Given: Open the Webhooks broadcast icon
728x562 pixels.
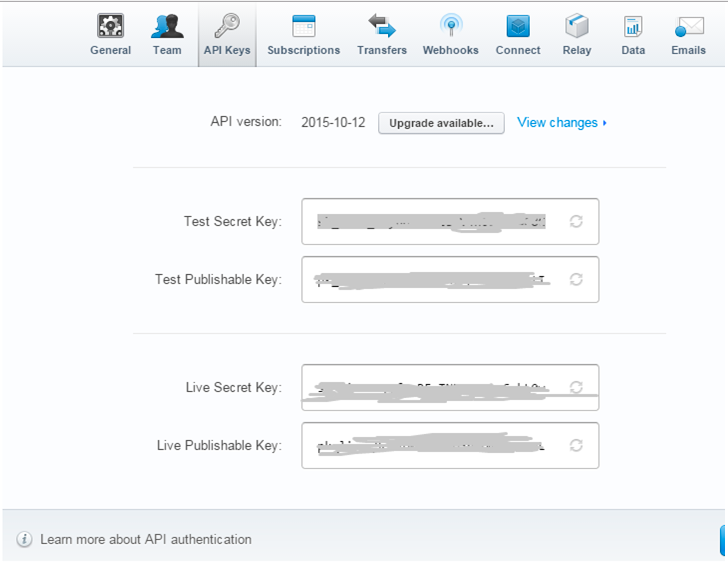Looking at the screenshot, I should (451, 26).
